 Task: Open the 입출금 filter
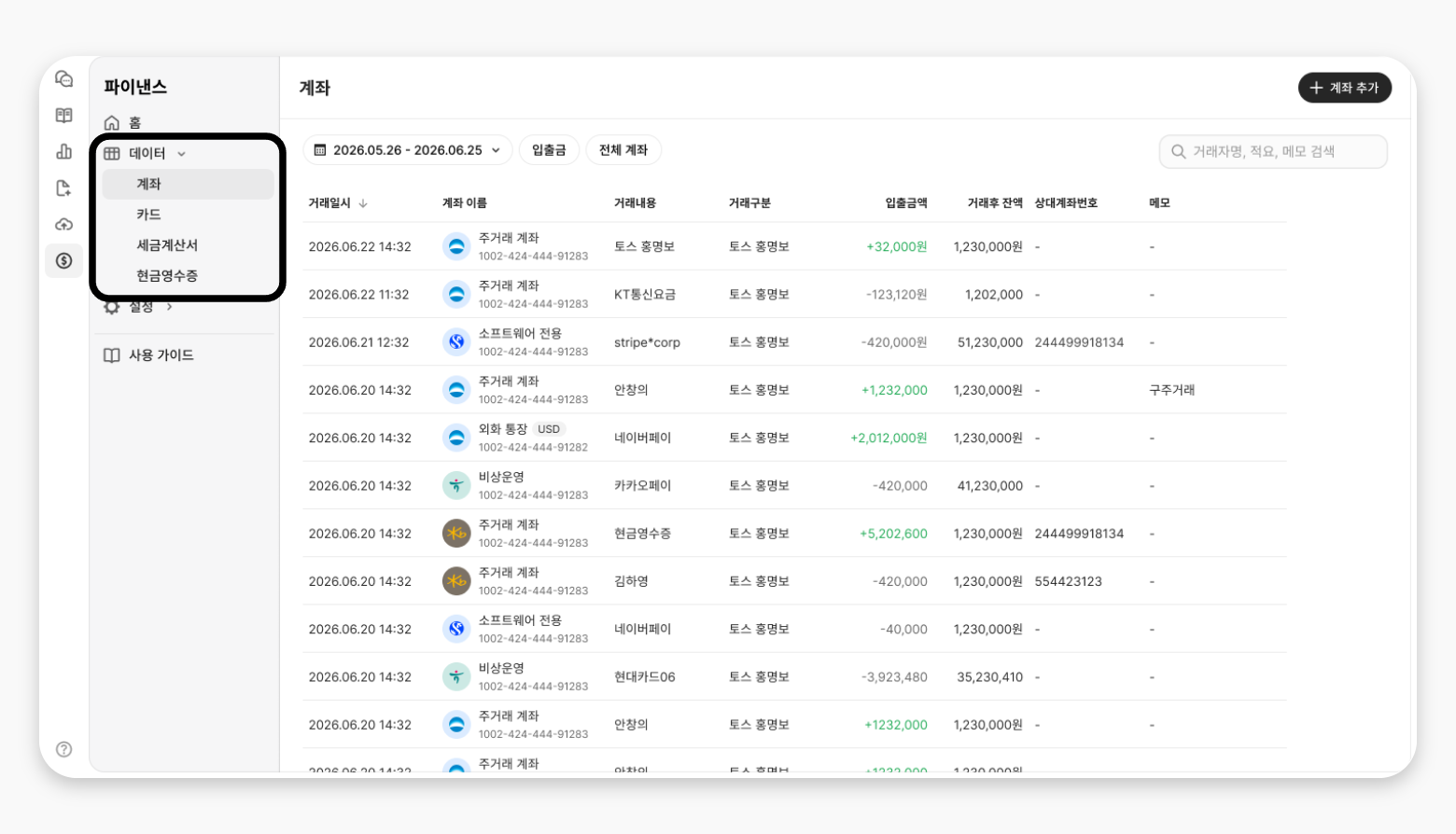point(549,150)
